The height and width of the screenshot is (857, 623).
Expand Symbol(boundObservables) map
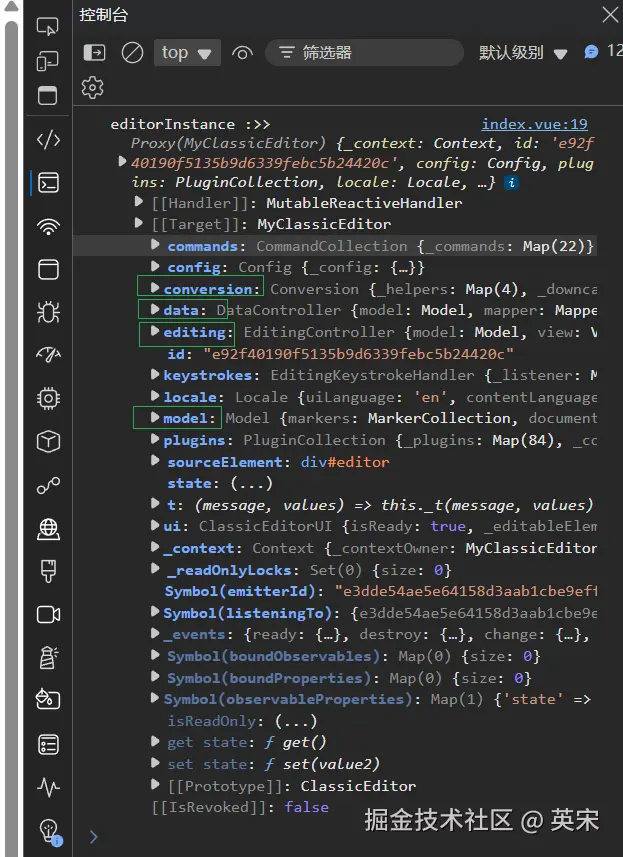tap(155, 655)
